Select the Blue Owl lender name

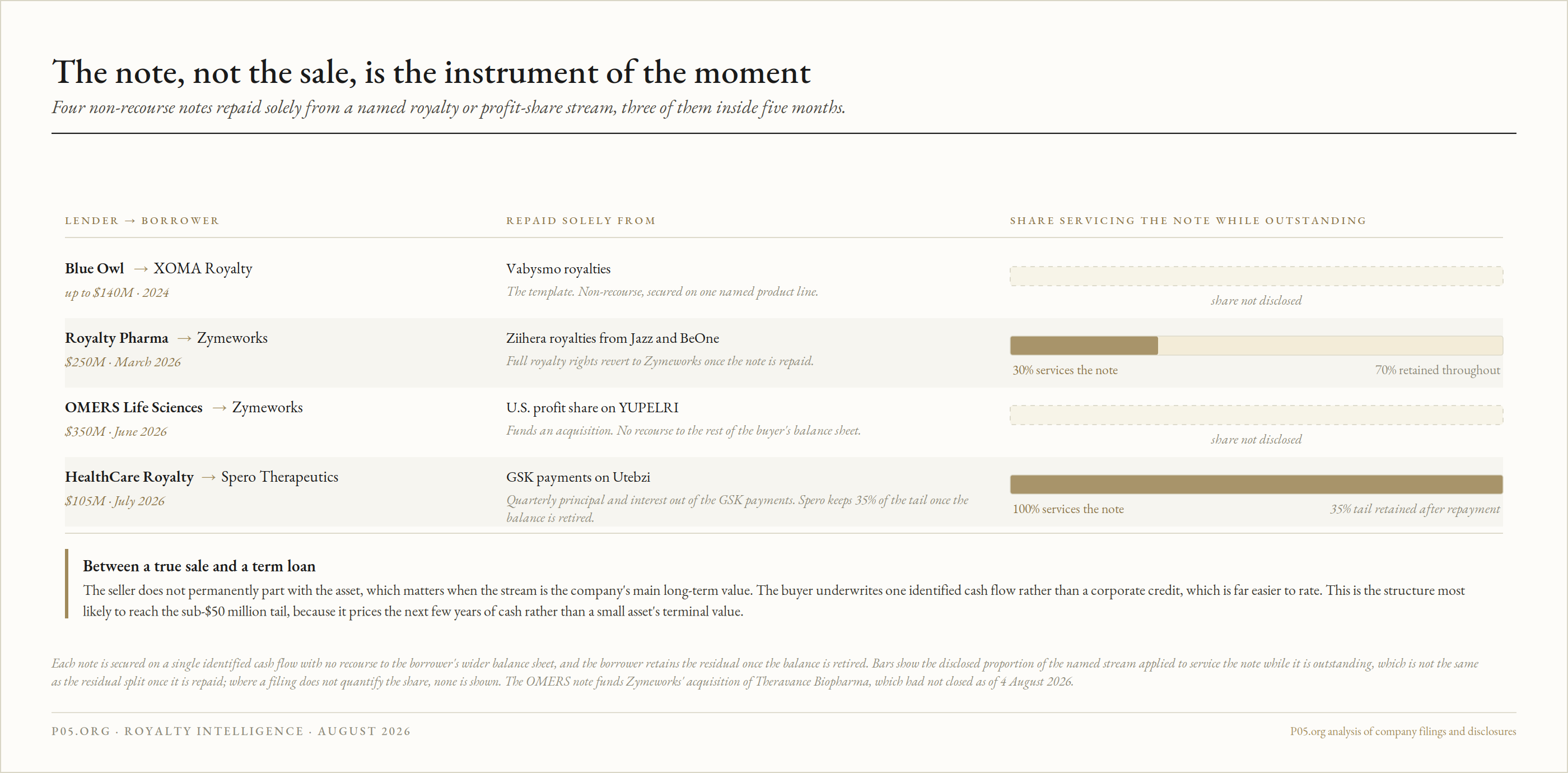pos(94,268)
